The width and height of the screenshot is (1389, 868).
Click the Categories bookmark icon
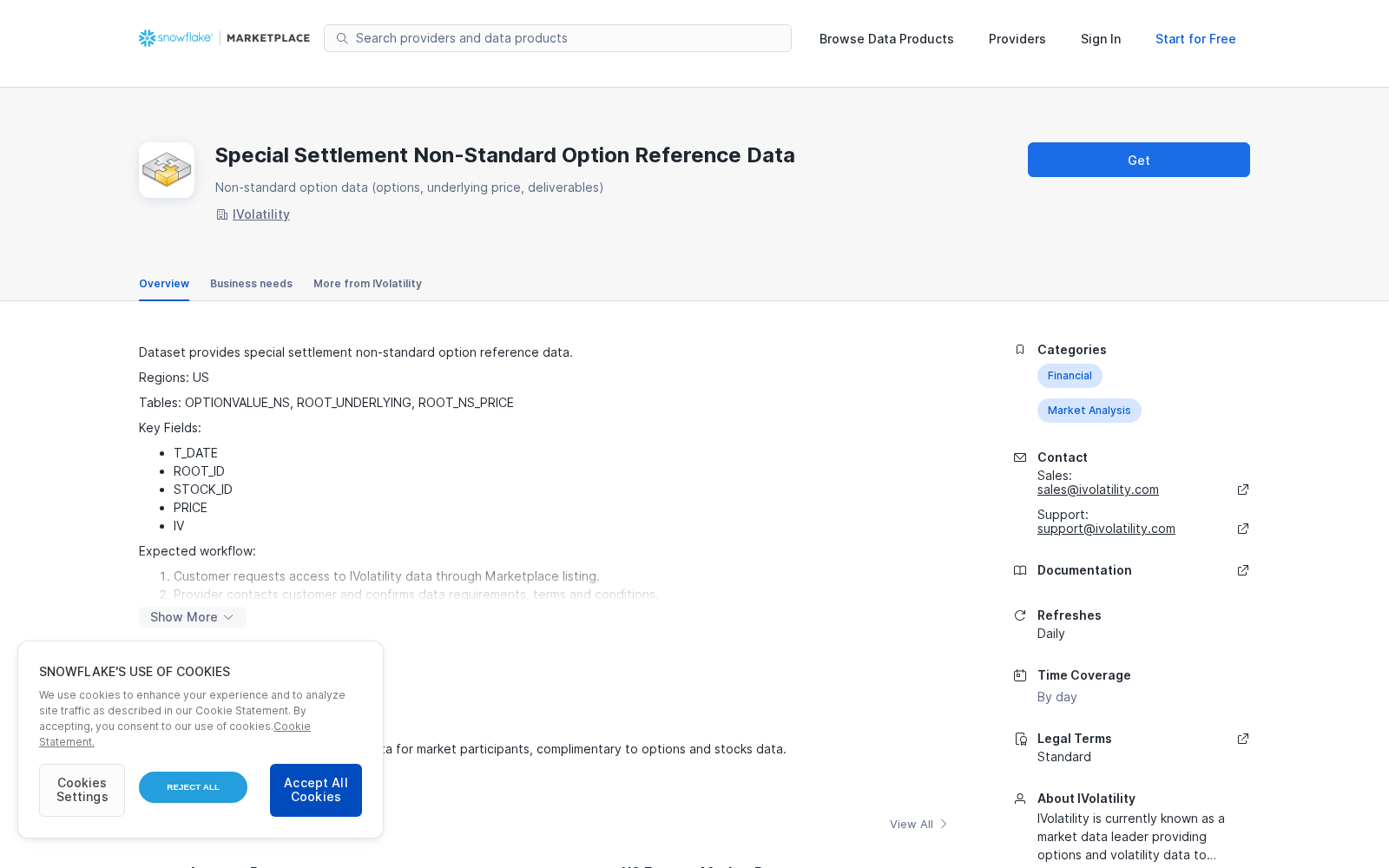coord(1020,350)
